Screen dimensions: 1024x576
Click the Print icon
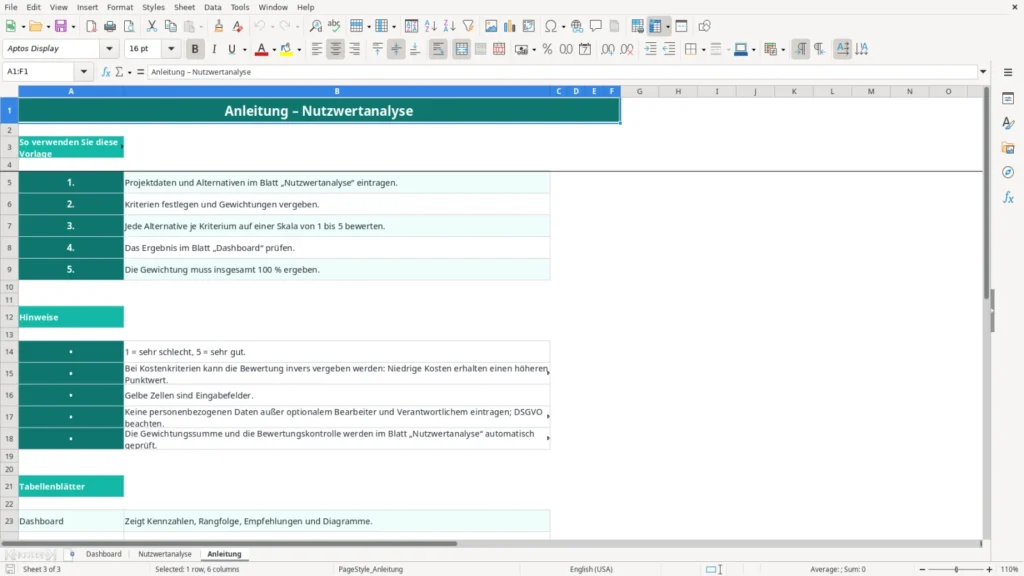tap(110, 26)
